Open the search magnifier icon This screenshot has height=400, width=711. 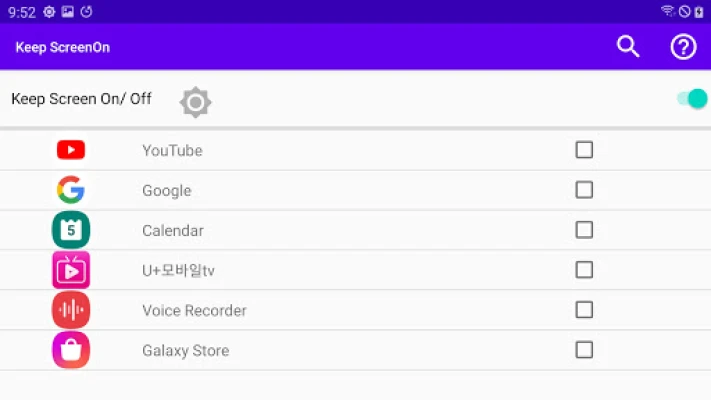pos(628,46)
